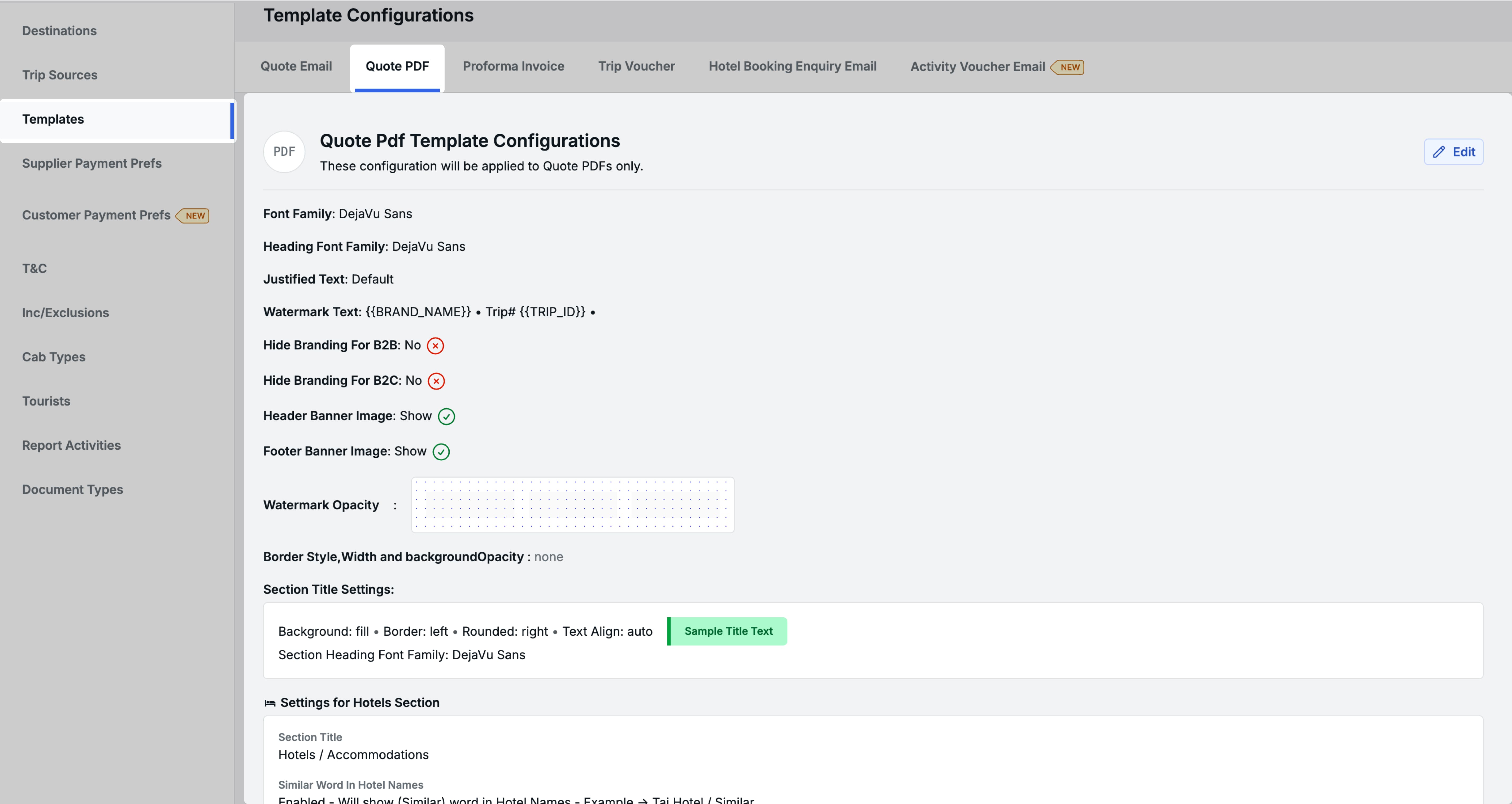The height and width of the screenshot is (804, 1512).
Task: Click the 'Watermark Opacity' label
Action: coord(321,505)
